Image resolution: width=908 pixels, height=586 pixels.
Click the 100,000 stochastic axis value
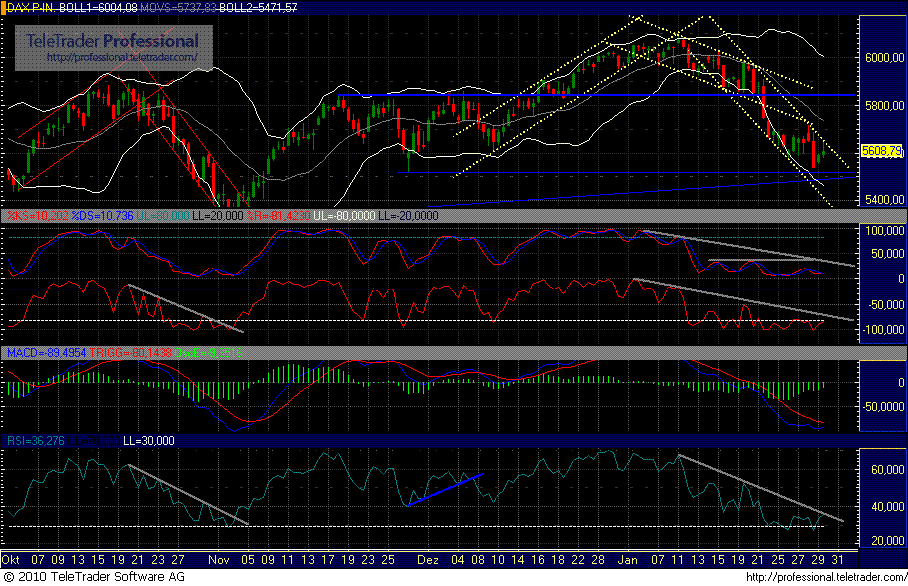884,230
